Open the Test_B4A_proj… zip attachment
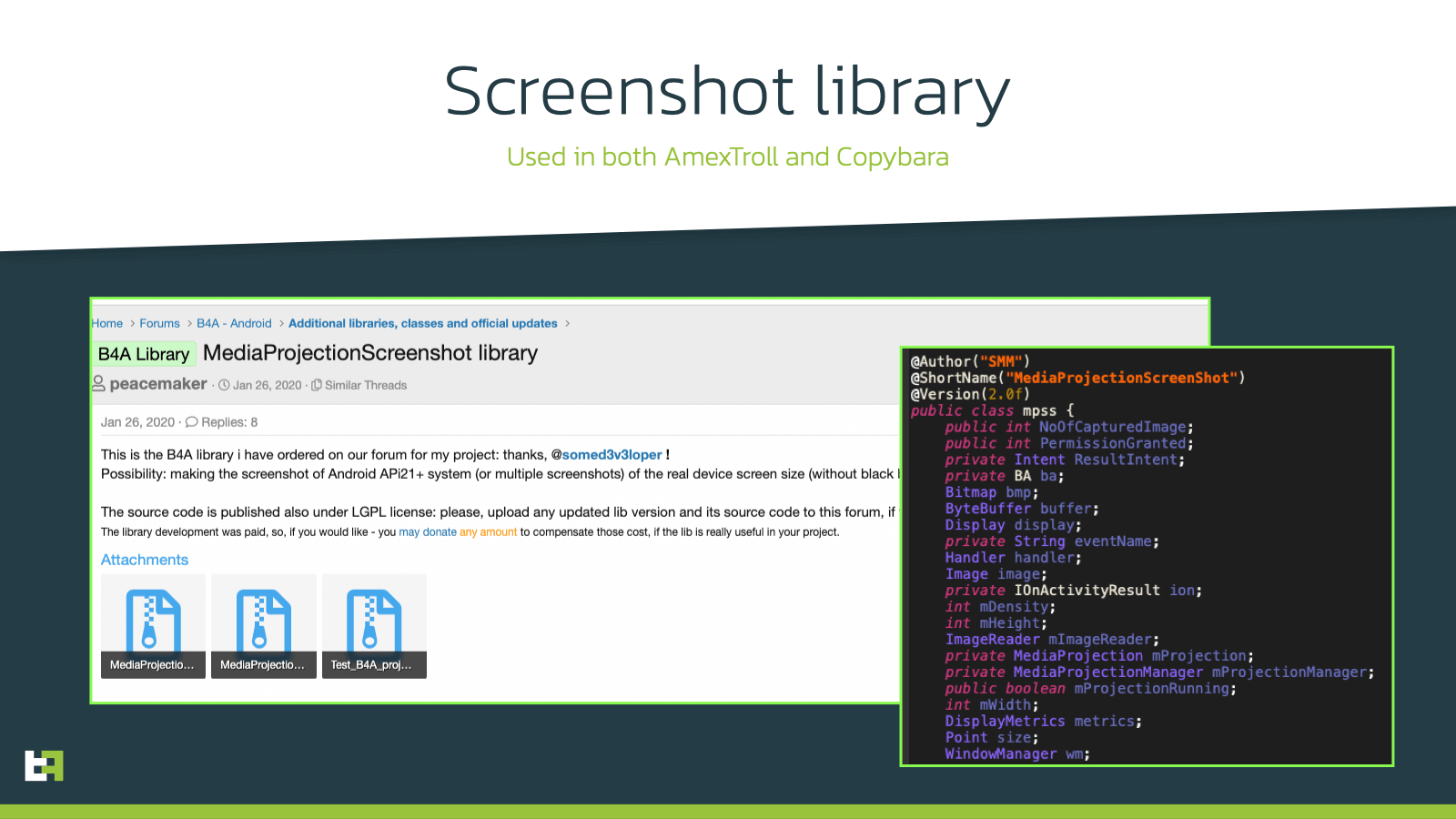The width and height of the screenshot is (1456, 819). pyautogui.click(x=374, y=626)
